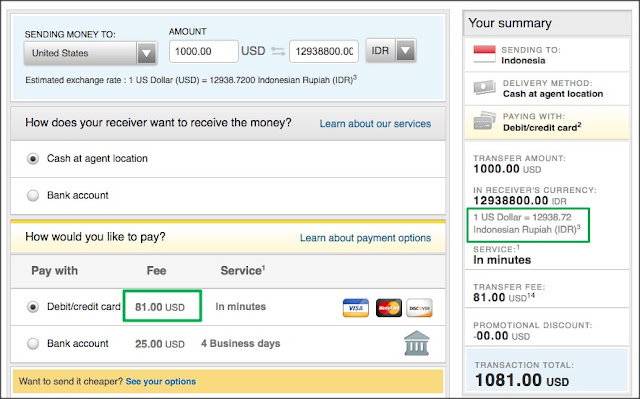This screenshot has height=399, width=640.
Task: Click Cash at agent location in summary
Action: pyautogui.click(x=553, y=94)
